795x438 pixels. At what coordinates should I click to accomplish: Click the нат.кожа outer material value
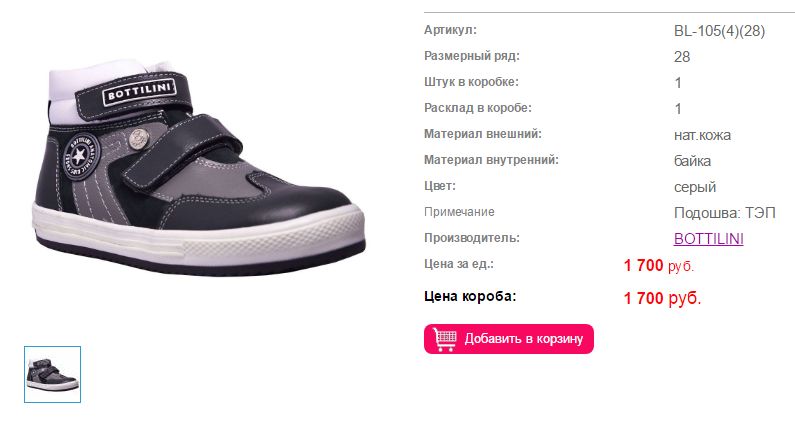click(702, 135)
